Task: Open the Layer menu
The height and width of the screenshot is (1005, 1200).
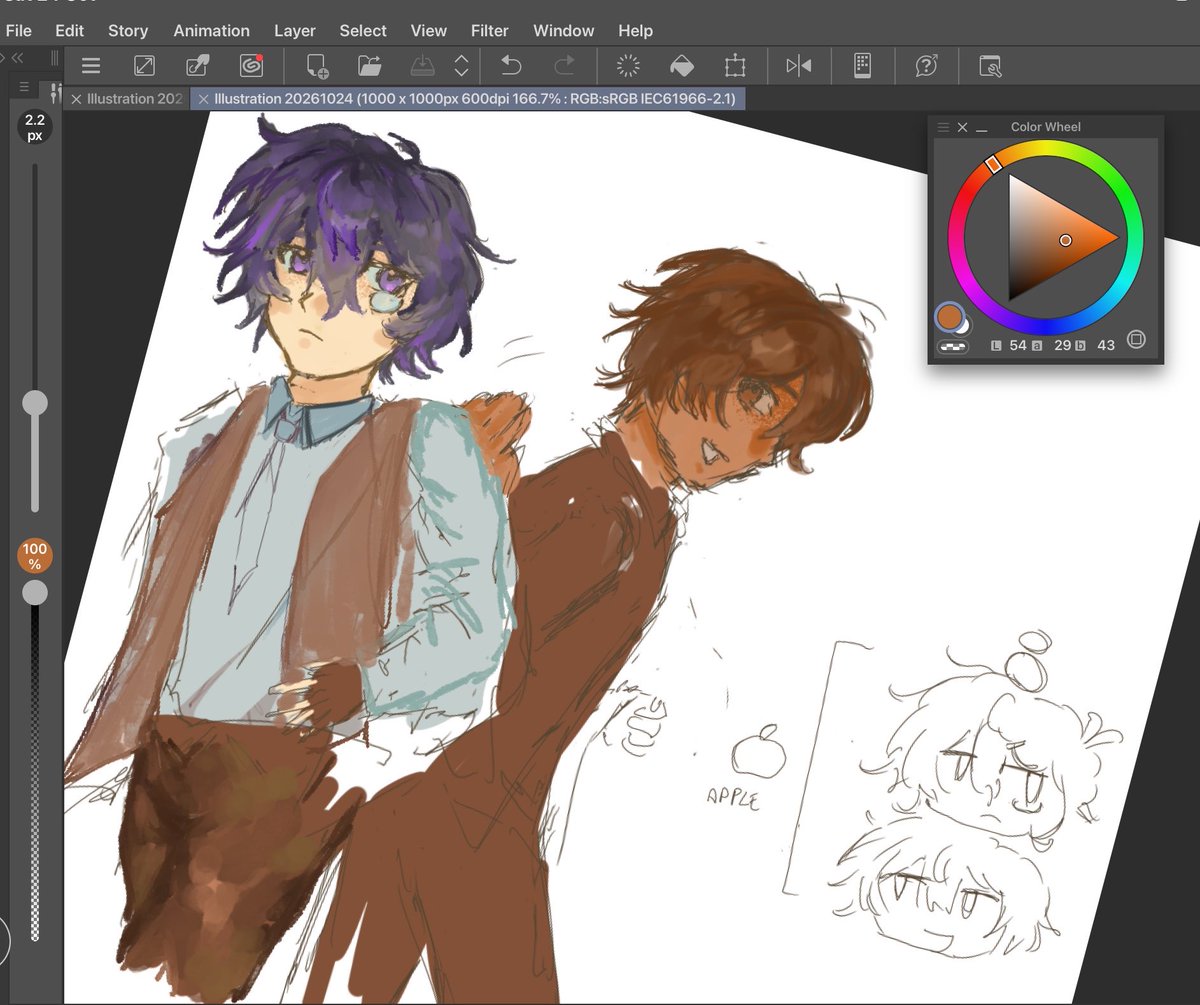Action: coord(295,31)
